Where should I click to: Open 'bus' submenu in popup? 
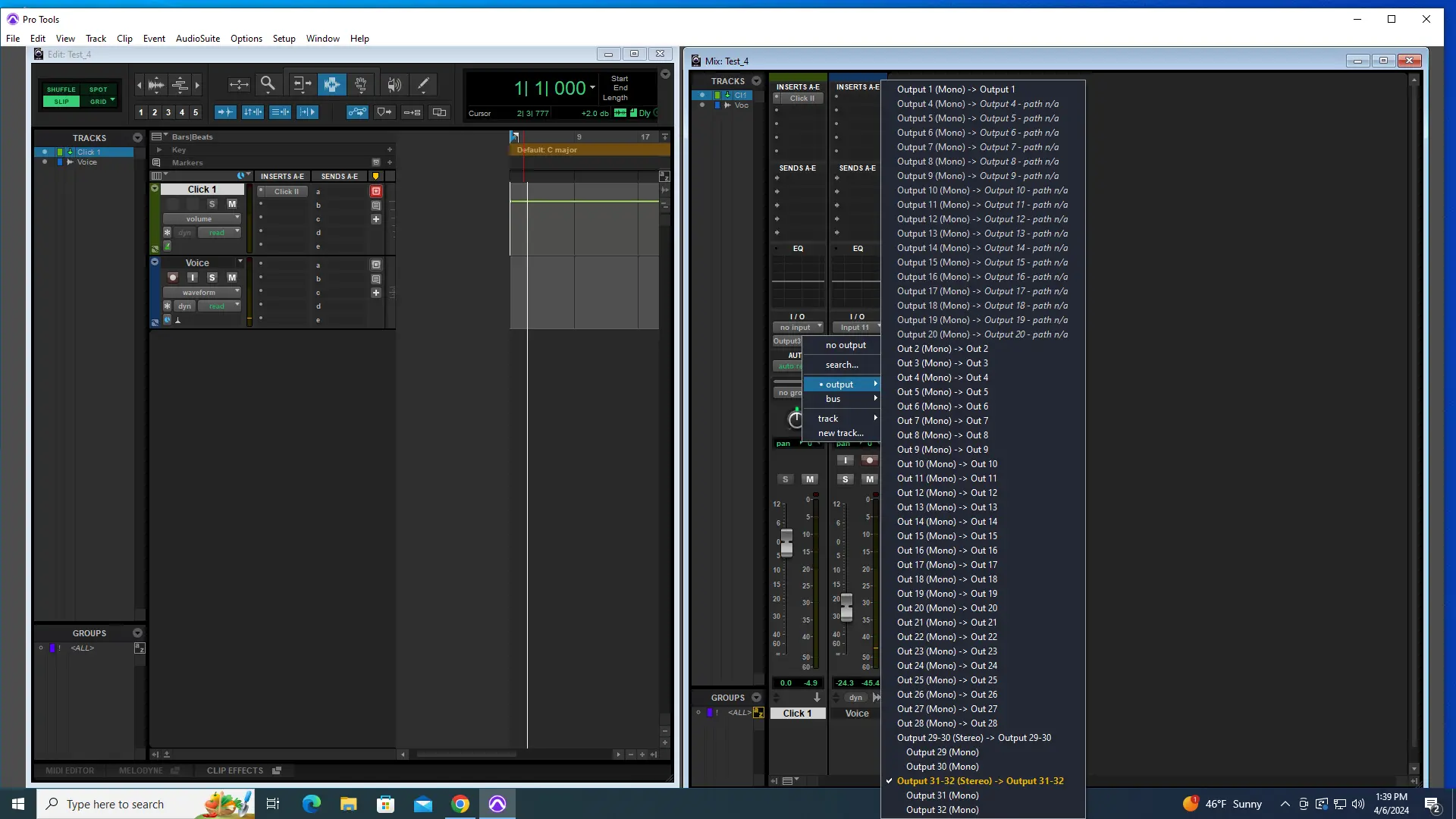842,399
